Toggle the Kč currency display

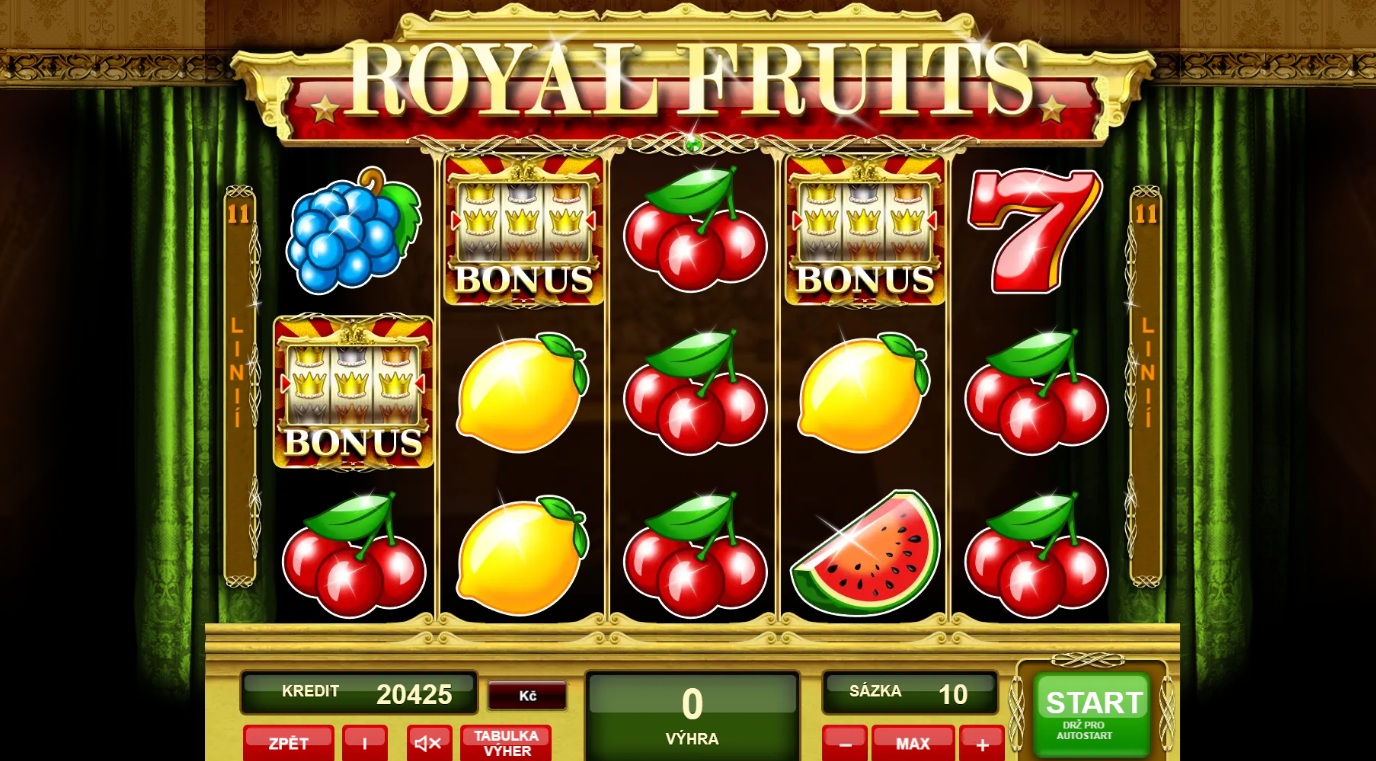[x=527, y=695]
